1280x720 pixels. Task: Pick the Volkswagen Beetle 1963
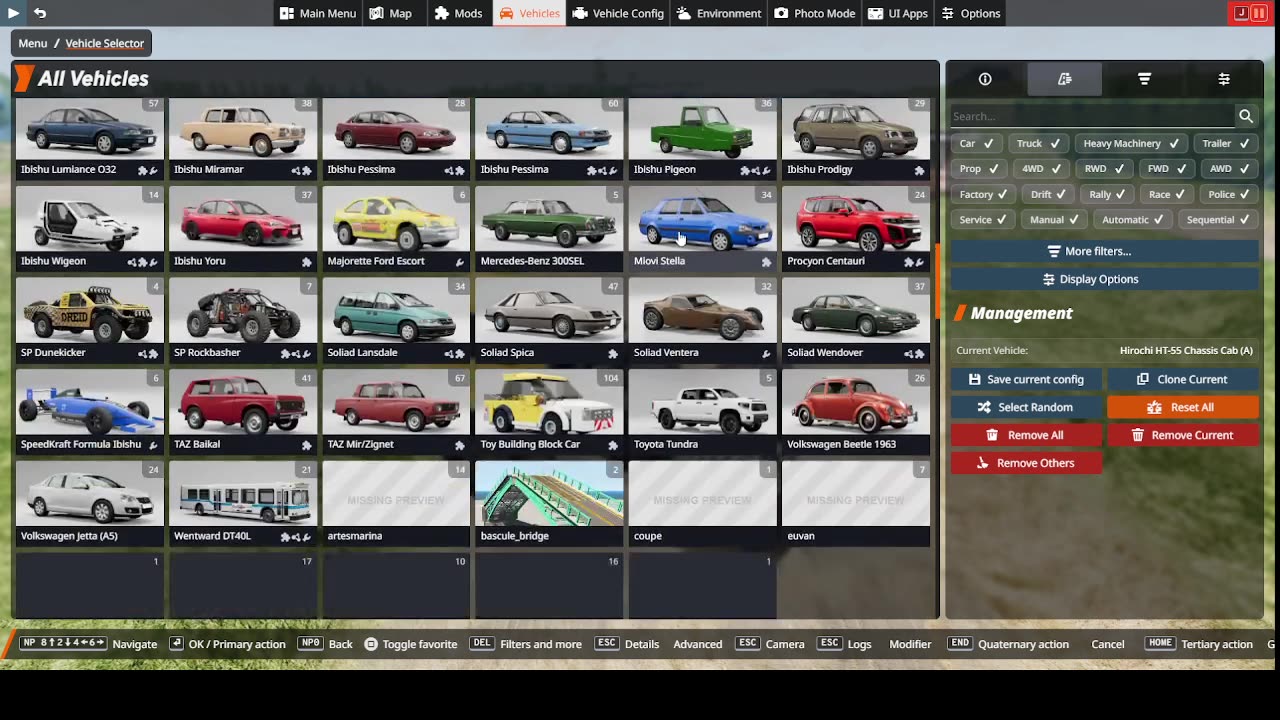point(856,412)
